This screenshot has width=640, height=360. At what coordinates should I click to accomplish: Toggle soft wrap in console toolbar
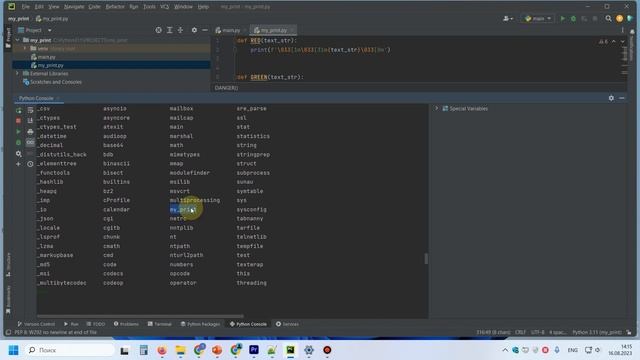[30, 111]
